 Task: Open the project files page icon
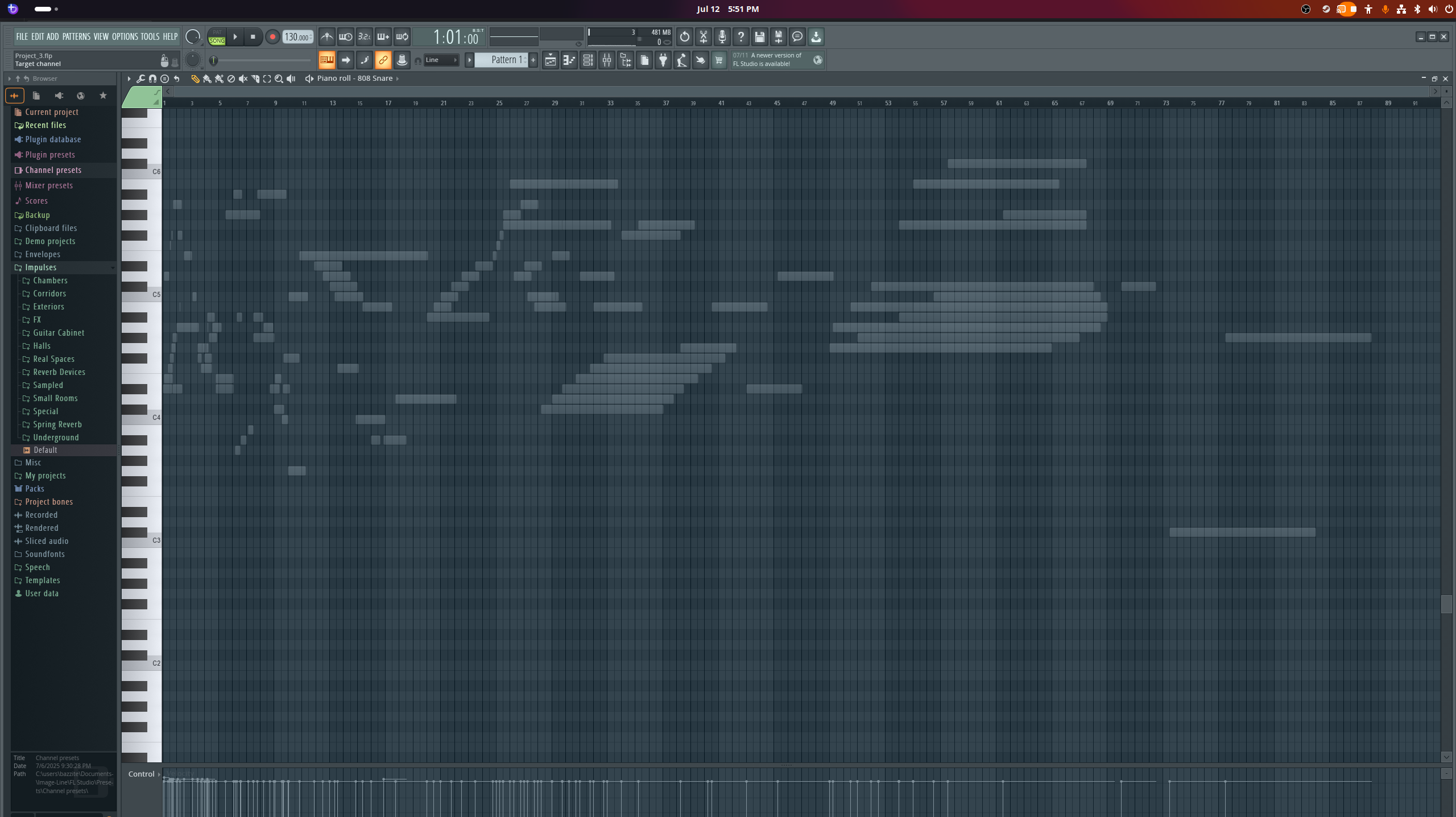[644, 60]
